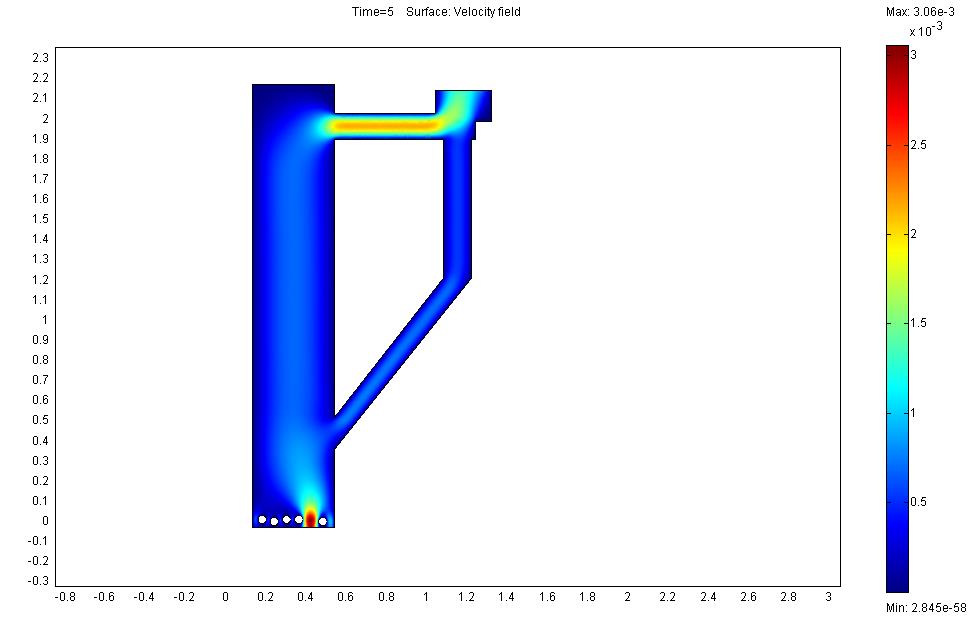Click the x10^-3 exponent label above the color bar
The height and width of the screenshot is (626, 972).
point(926,31)
